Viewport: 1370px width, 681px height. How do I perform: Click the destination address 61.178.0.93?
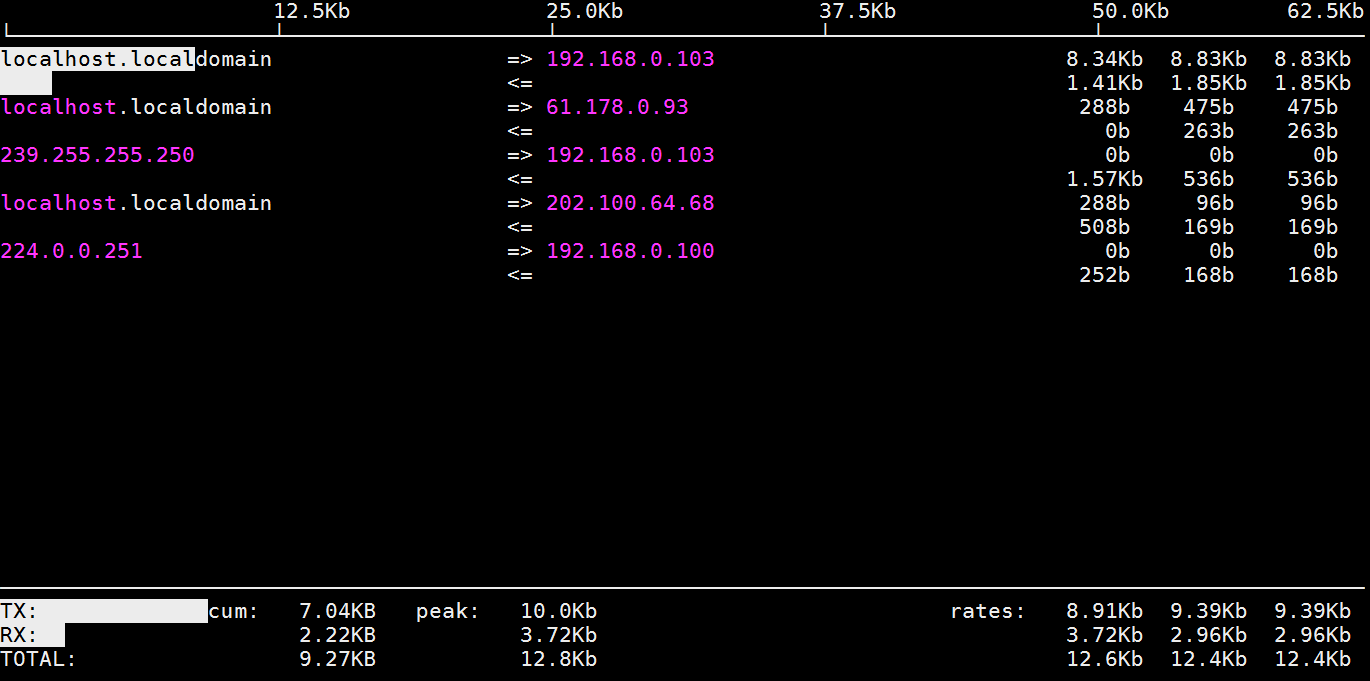pos(617,107)
